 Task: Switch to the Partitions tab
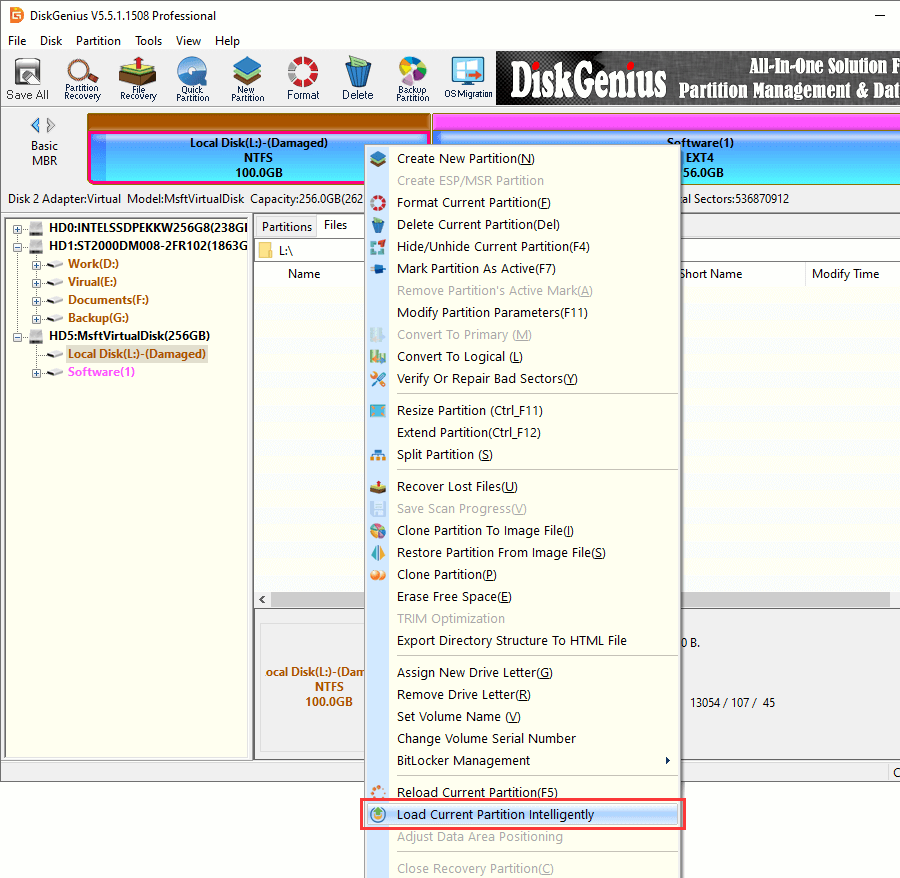point(286,227)
